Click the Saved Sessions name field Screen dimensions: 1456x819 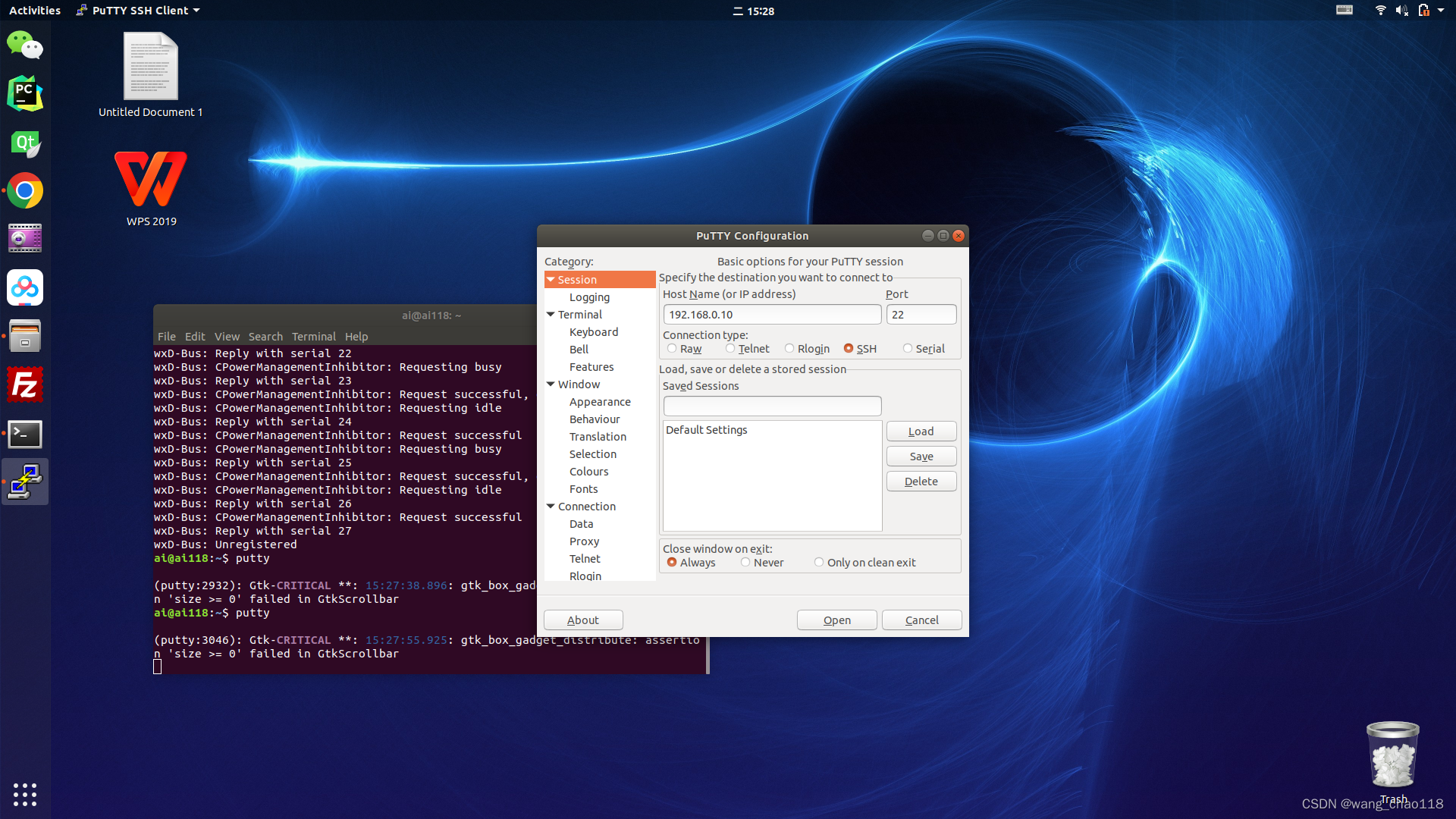pyautogui.click(x=772, y=406)
